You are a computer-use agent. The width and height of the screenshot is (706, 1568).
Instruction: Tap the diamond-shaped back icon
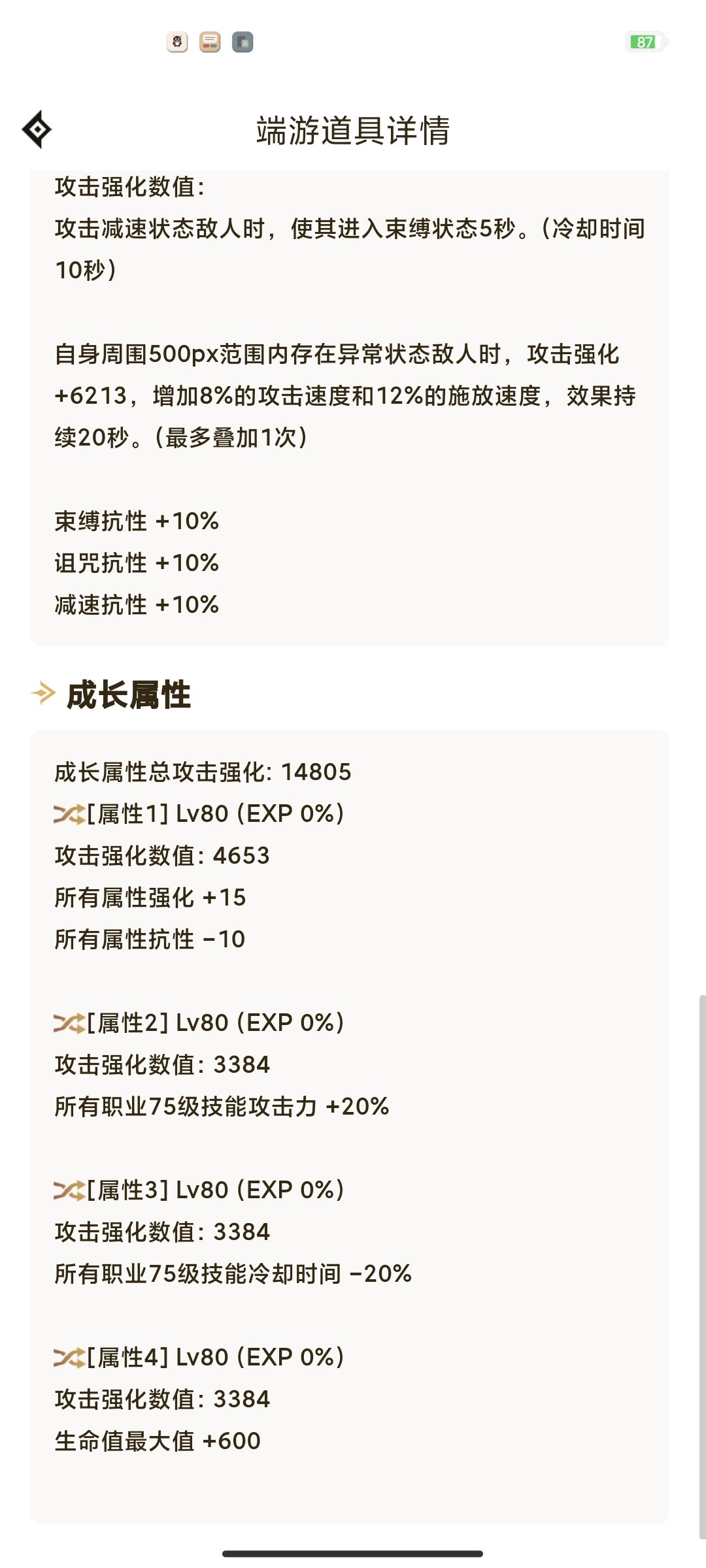(x=37, y=129)
